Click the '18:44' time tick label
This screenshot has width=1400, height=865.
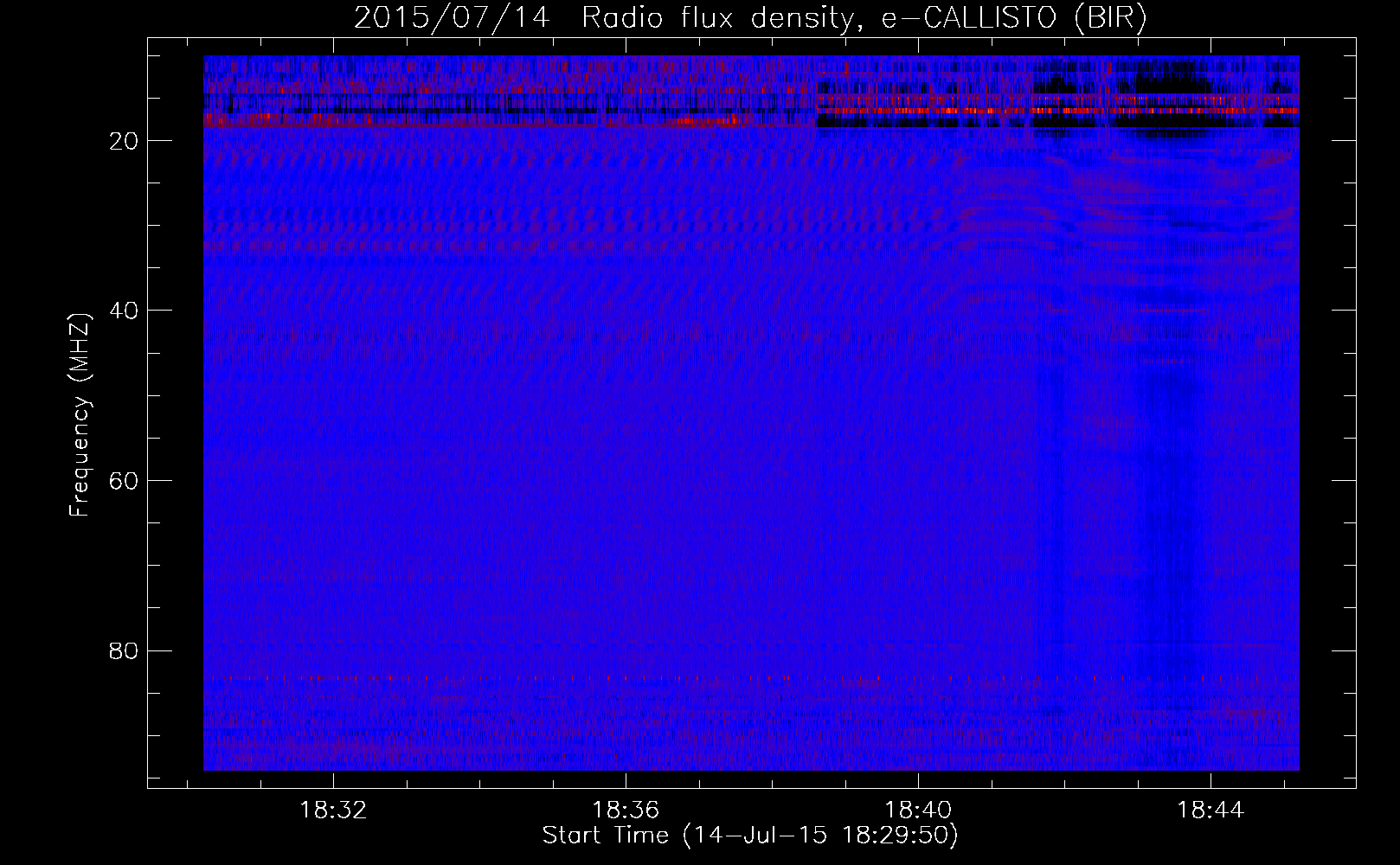coord(1210,810)
